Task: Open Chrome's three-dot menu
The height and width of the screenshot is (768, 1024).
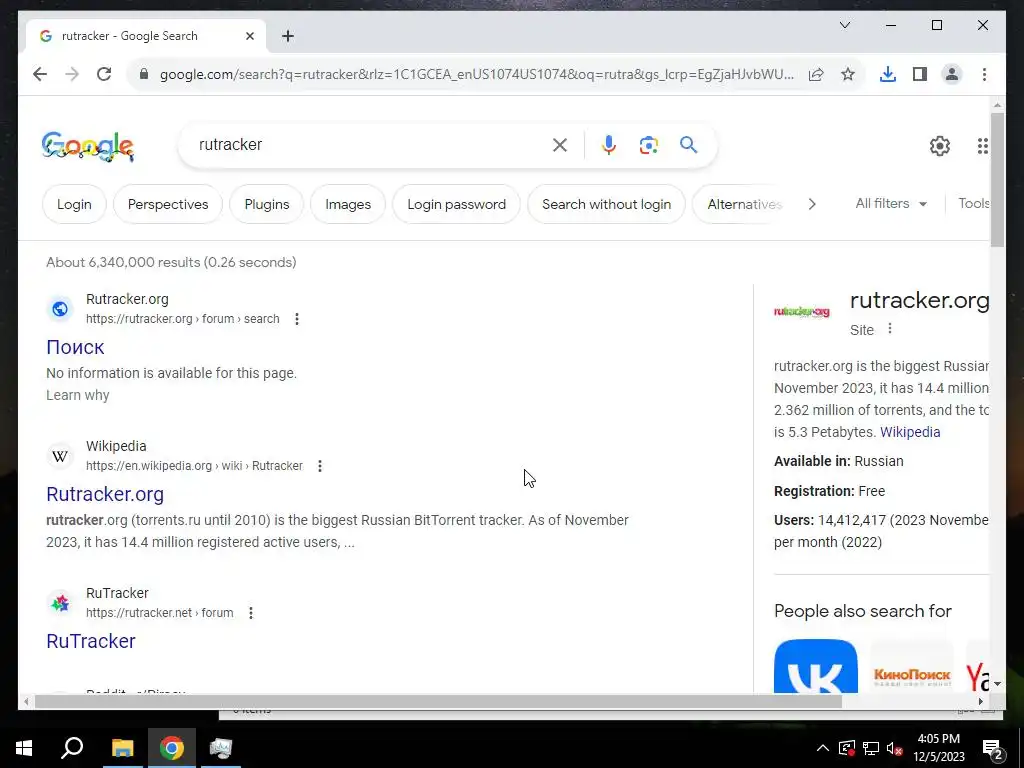Action: pos(984,74)
